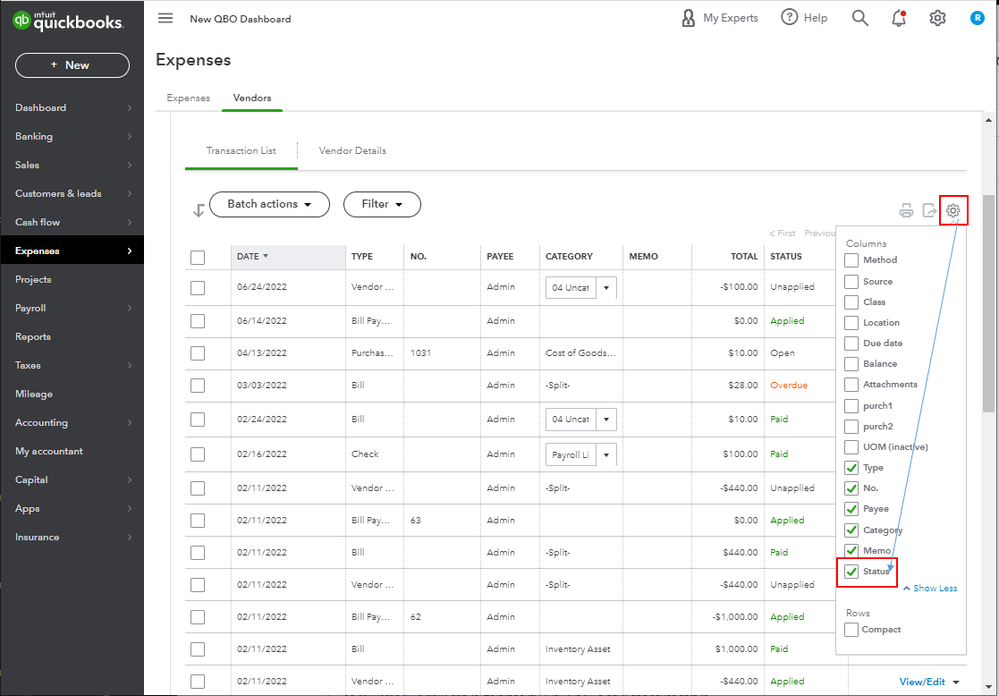999x696 pixels.
Task: Click the vertical page scrollbar
Action: point(990,300)
